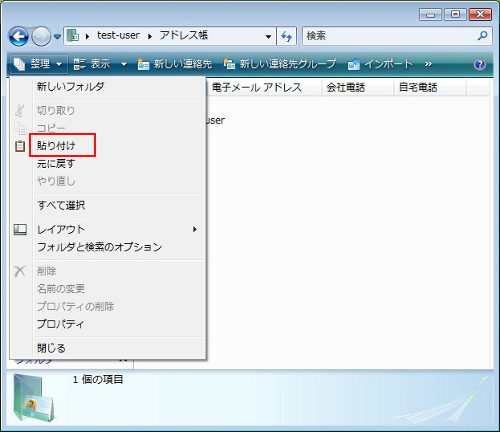Click in the 検索 search field

[x=390, y=36]
